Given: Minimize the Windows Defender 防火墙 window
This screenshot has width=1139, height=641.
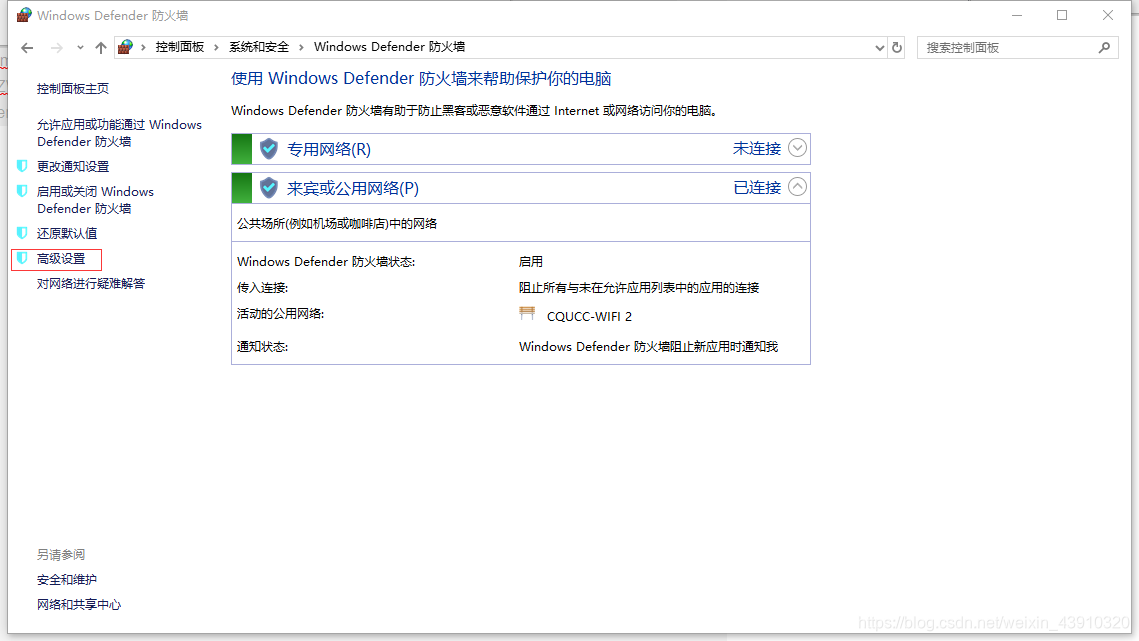Looking at the screenshot, I should [x=1017, y=15].
